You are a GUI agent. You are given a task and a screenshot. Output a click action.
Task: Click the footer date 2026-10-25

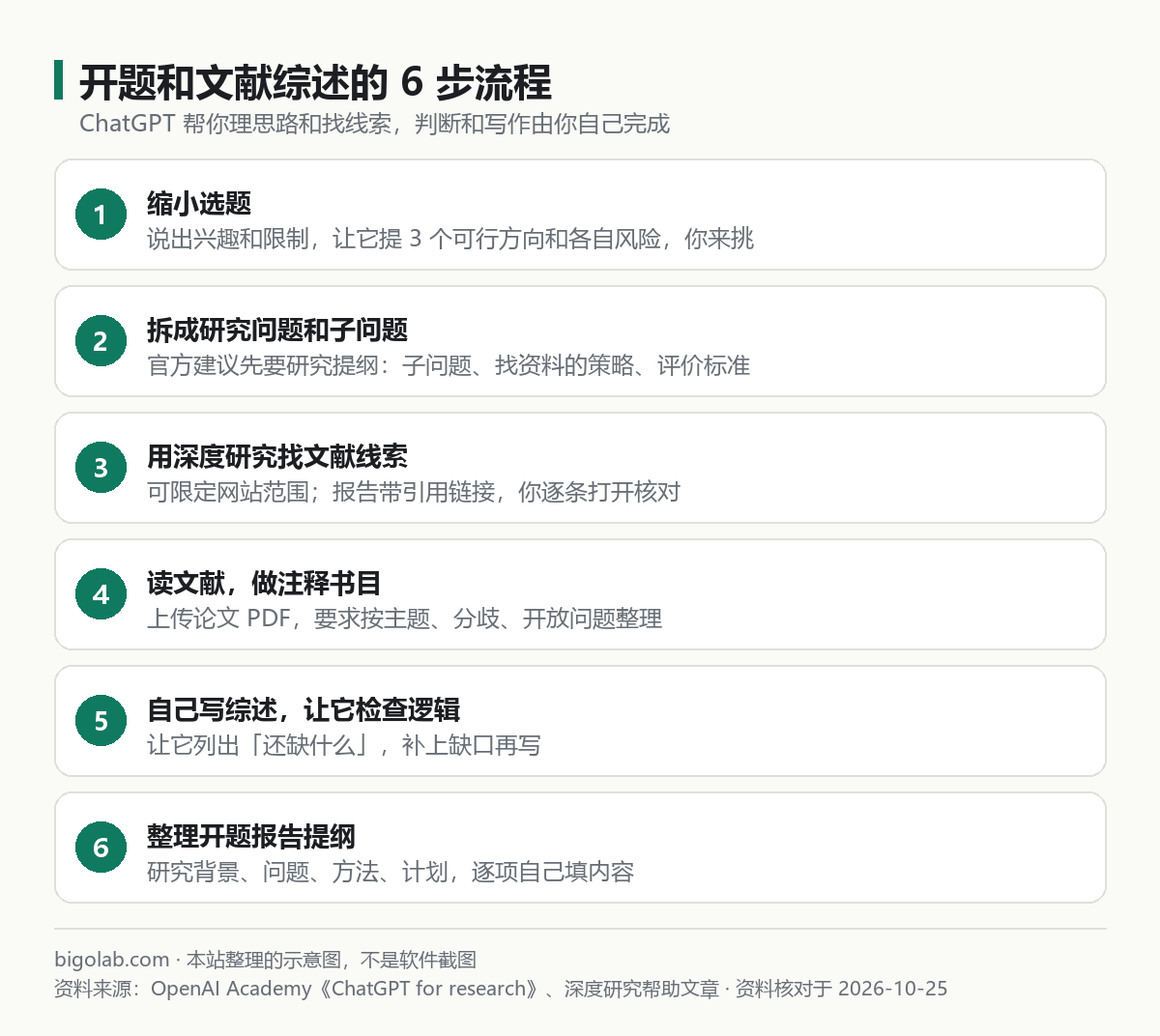coord(892,989)
